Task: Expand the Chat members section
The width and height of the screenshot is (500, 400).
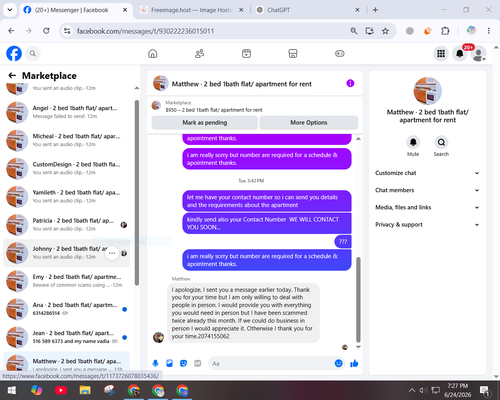Action: (x=427, y=190)
